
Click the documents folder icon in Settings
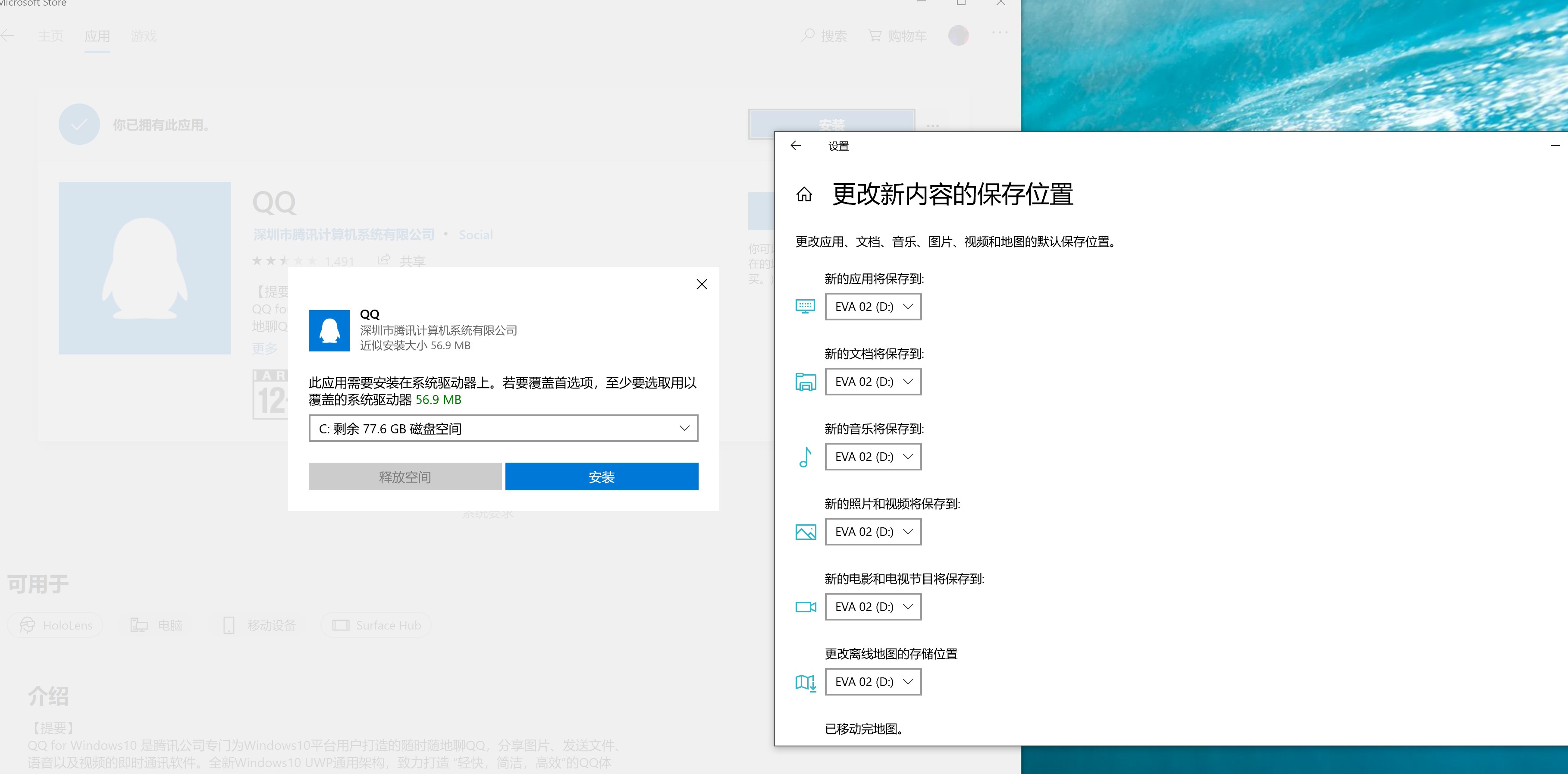click(805, 382)
